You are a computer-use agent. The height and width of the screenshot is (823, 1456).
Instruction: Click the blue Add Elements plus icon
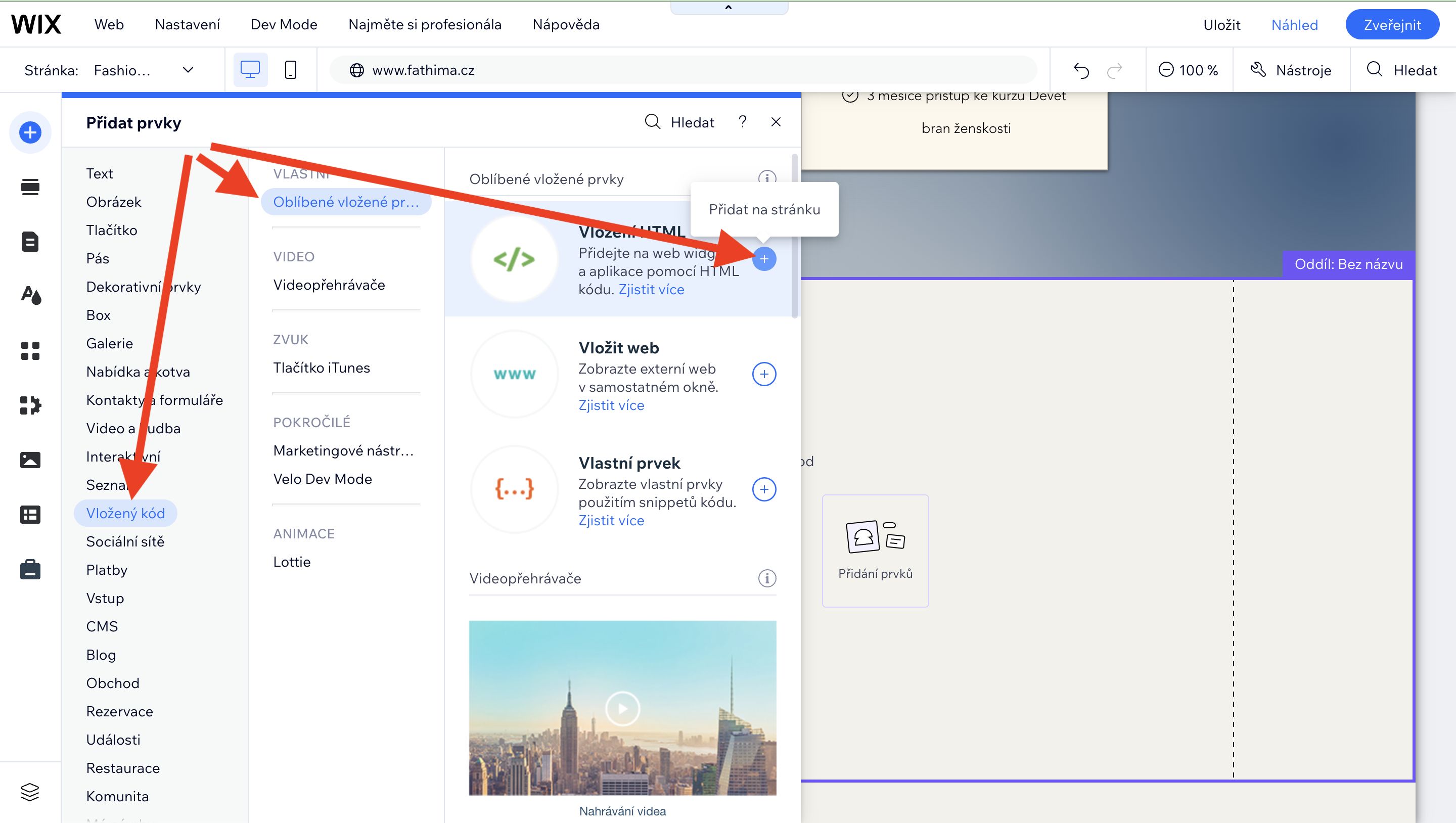pos(30,133)
